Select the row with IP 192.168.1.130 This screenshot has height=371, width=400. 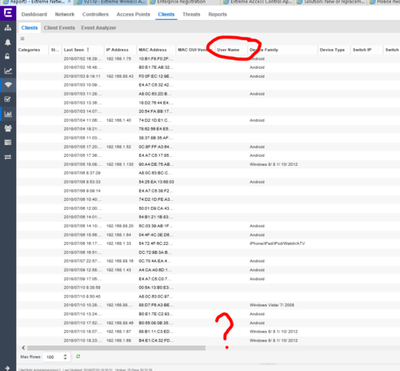pos(208,164)
